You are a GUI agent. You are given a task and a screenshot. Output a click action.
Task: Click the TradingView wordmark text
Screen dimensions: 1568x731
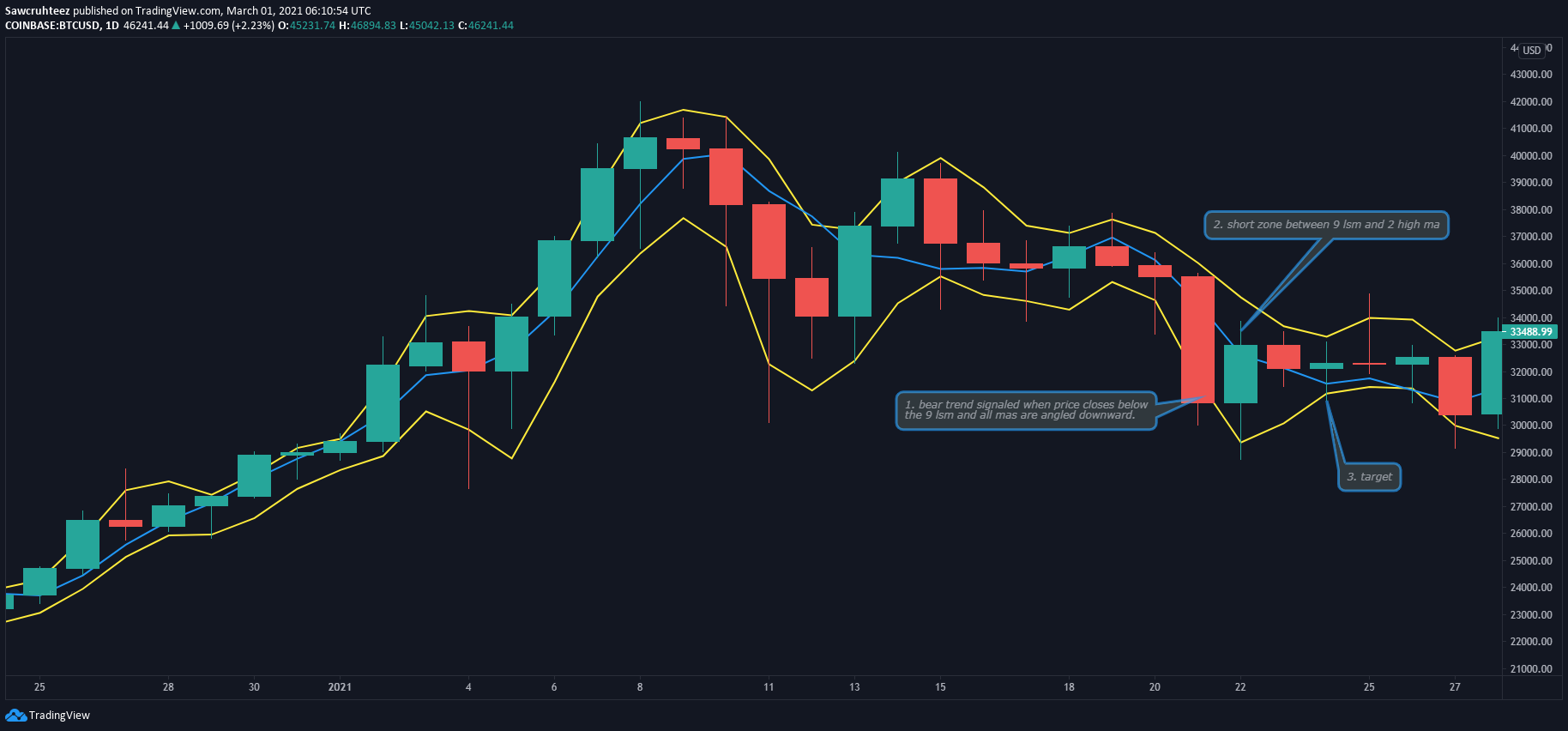point(59,716)
